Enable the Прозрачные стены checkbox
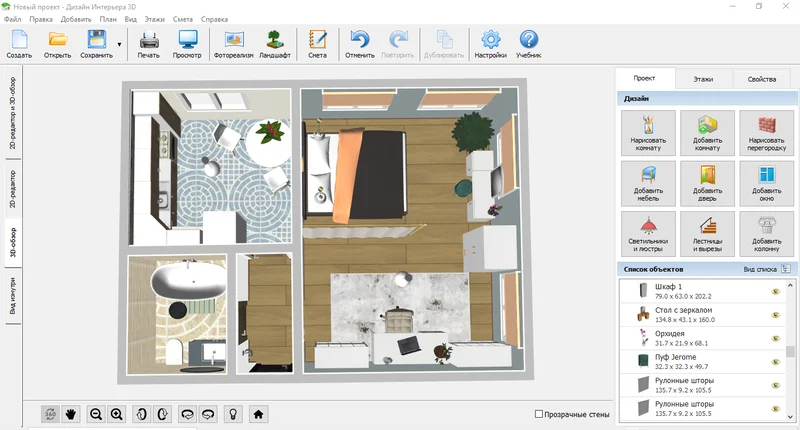 pos(540,413)
